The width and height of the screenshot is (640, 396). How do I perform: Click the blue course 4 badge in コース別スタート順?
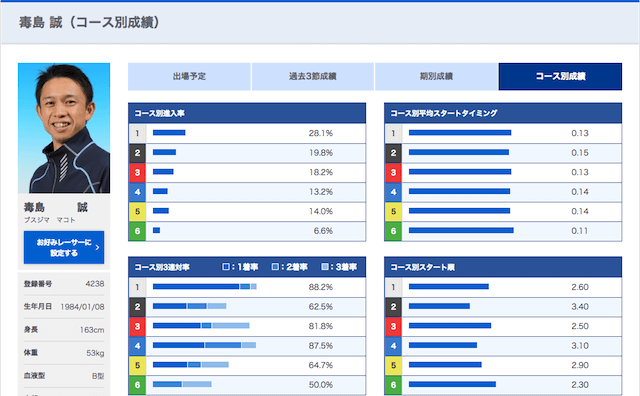pos(393,346)
